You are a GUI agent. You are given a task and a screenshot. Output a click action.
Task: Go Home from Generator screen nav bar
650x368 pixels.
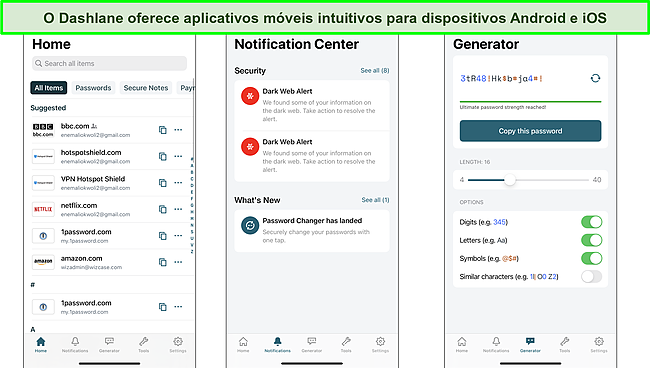(462, 345)
